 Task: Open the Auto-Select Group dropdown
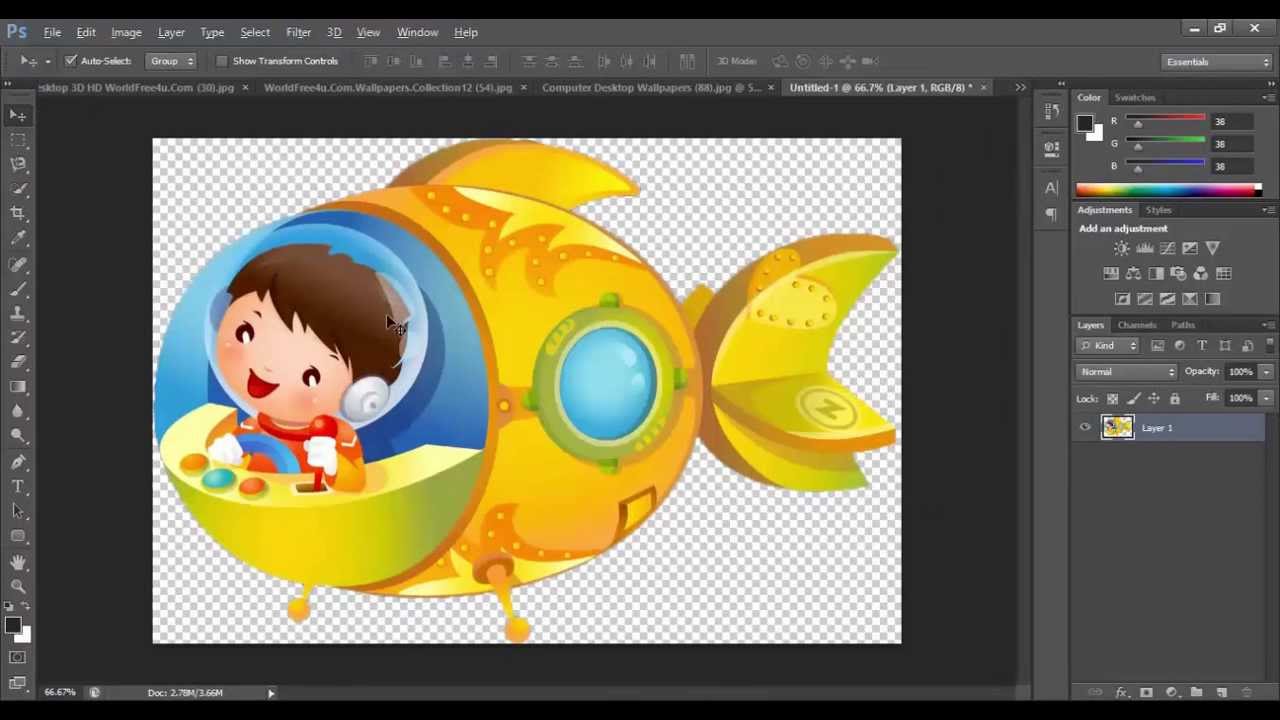[x=172, y=61]
